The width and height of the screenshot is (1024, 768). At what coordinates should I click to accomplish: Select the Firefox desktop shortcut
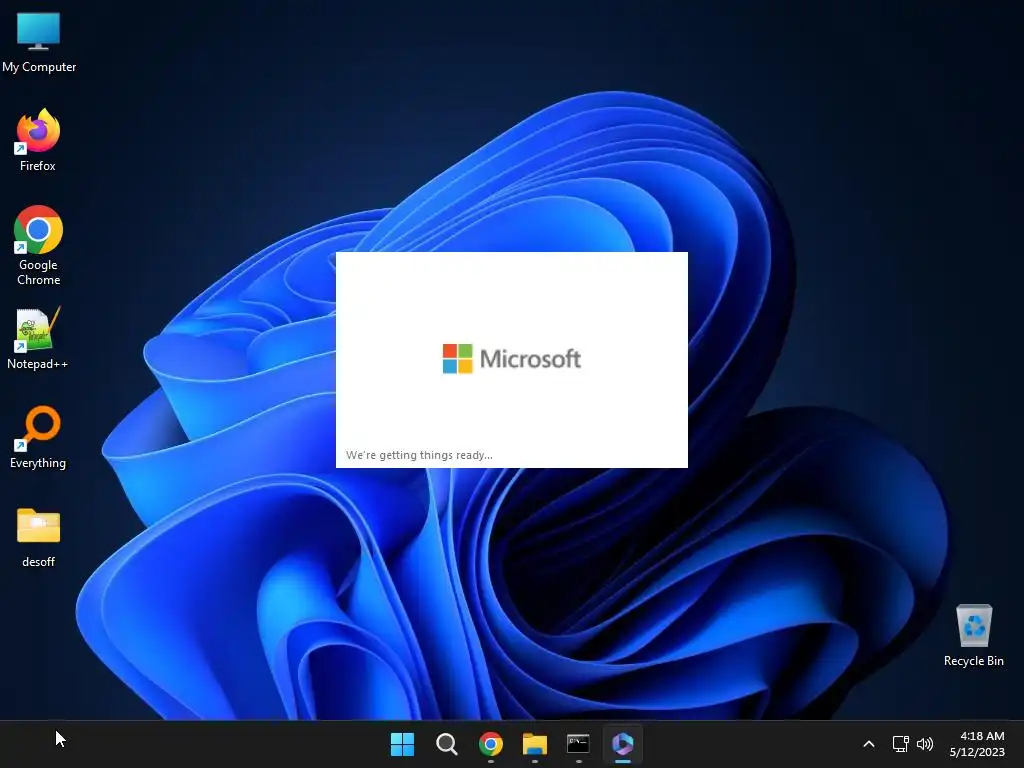38,140
